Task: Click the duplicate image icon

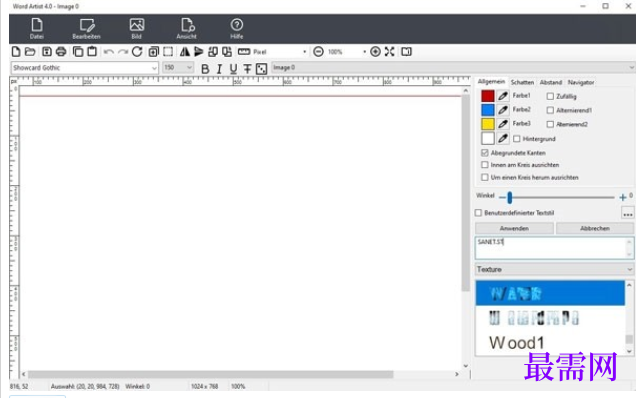Action: [153, 52]
